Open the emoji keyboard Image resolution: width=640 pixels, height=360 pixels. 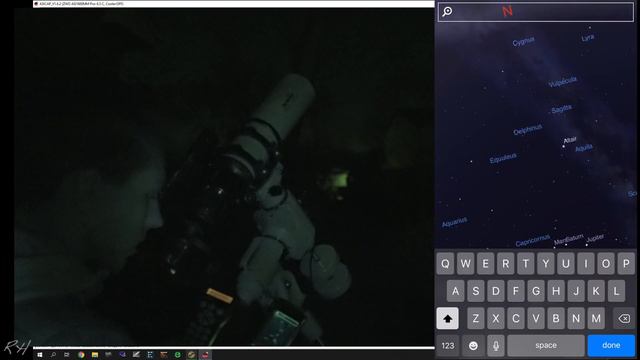(x=473, y=346)
